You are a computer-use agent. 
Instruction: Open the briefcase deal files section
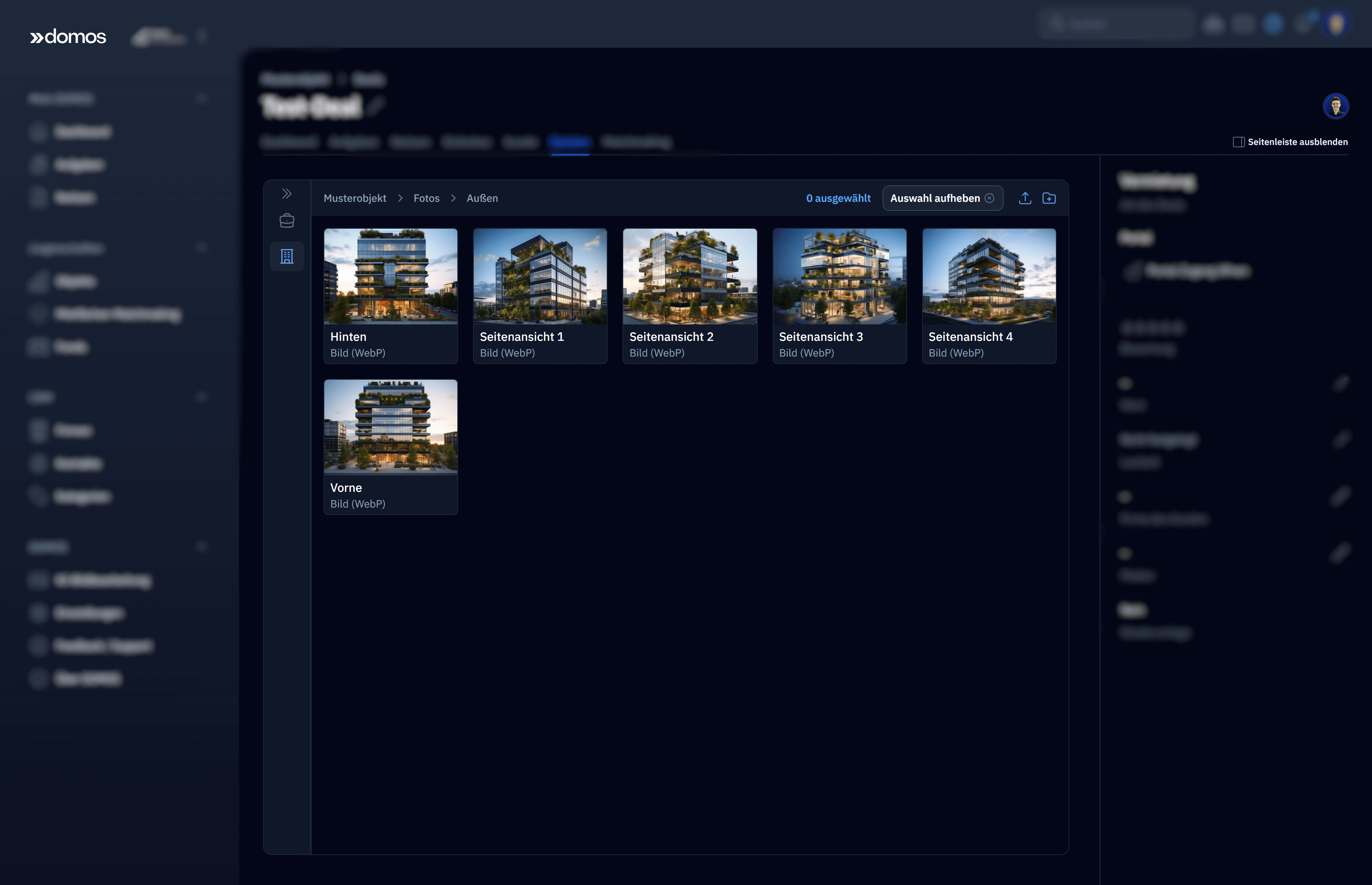coord(287,221)
